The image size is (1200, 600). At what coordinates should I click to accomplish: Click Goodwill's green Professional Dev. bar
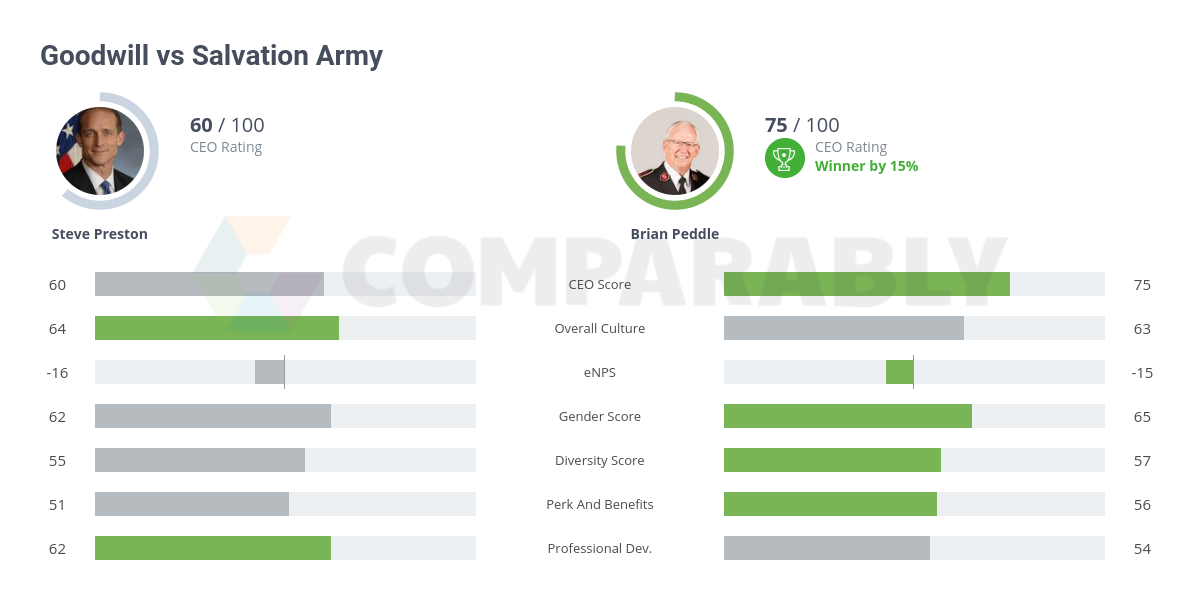[213, 548]
